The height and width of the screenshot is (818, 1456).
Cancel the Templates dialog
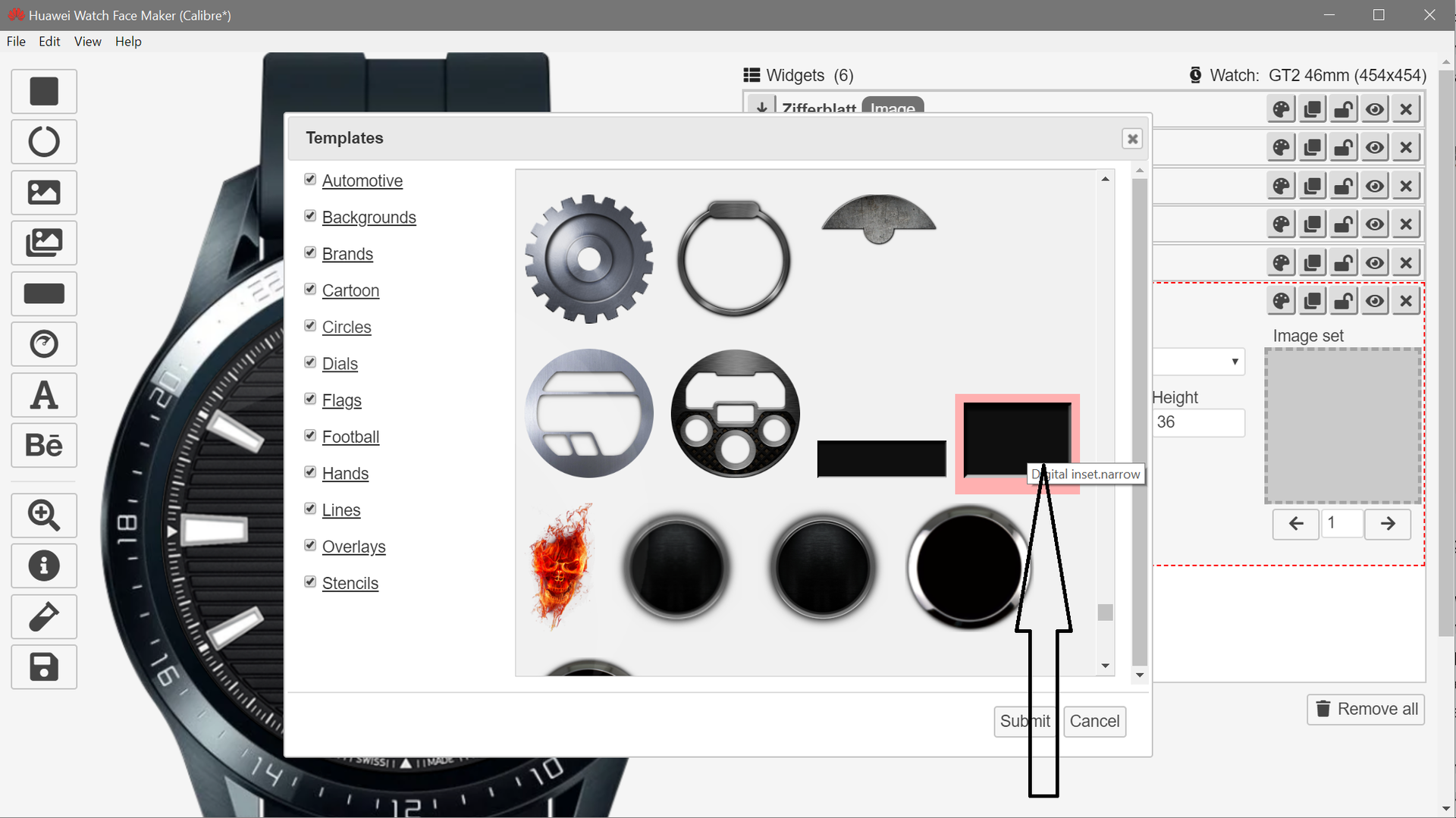click(x=1094, y=721)
